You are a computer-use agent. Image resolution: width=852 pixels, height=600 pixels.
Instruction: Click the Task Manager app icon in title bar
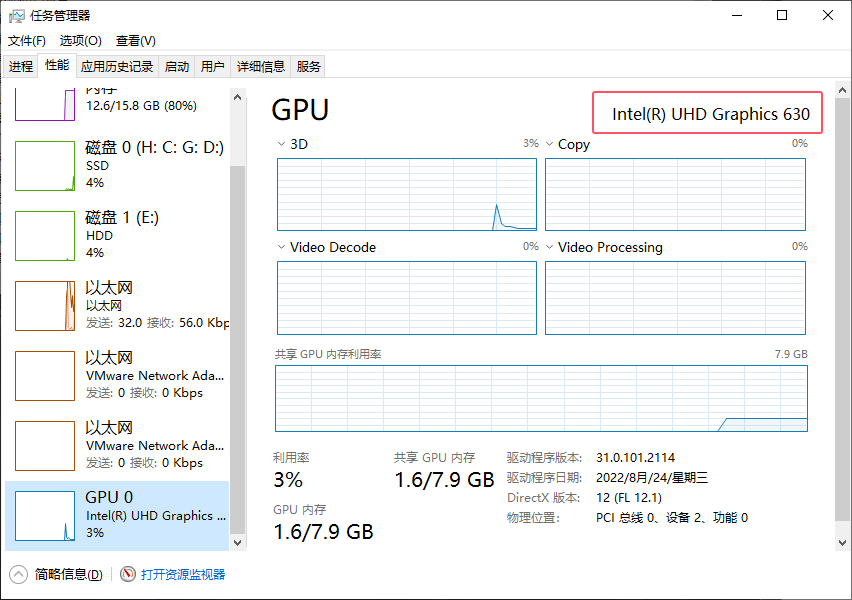[16, 16]
